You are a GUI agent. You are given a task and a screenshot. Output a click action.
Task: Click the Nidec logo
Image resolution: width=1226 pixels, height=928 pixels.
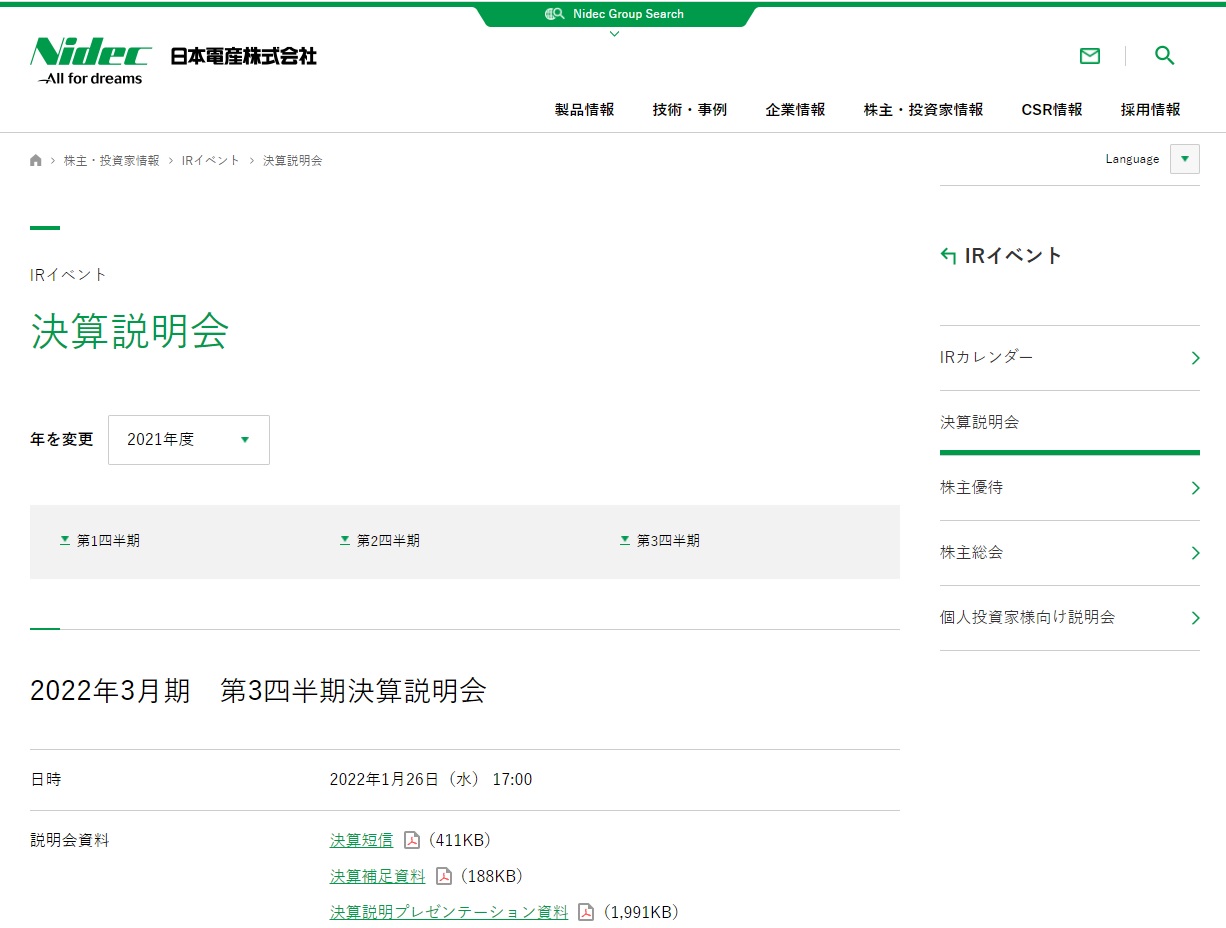click(x=90, y=60)
